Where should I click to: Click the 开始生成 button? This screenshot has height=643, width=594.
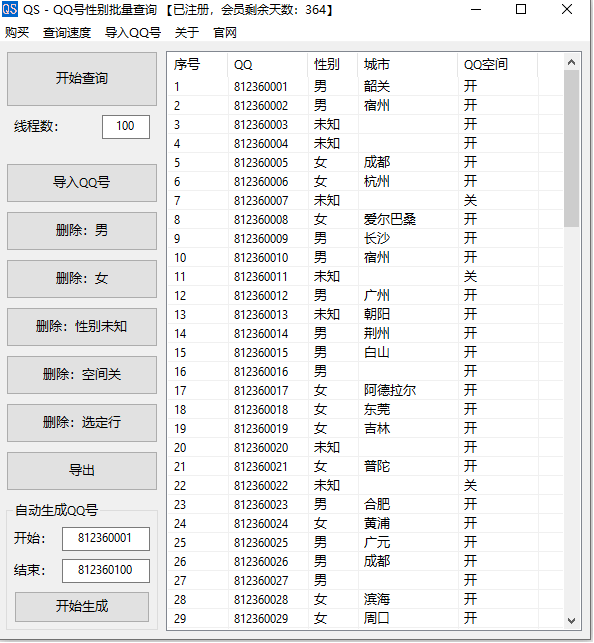(x=82, y=607)
